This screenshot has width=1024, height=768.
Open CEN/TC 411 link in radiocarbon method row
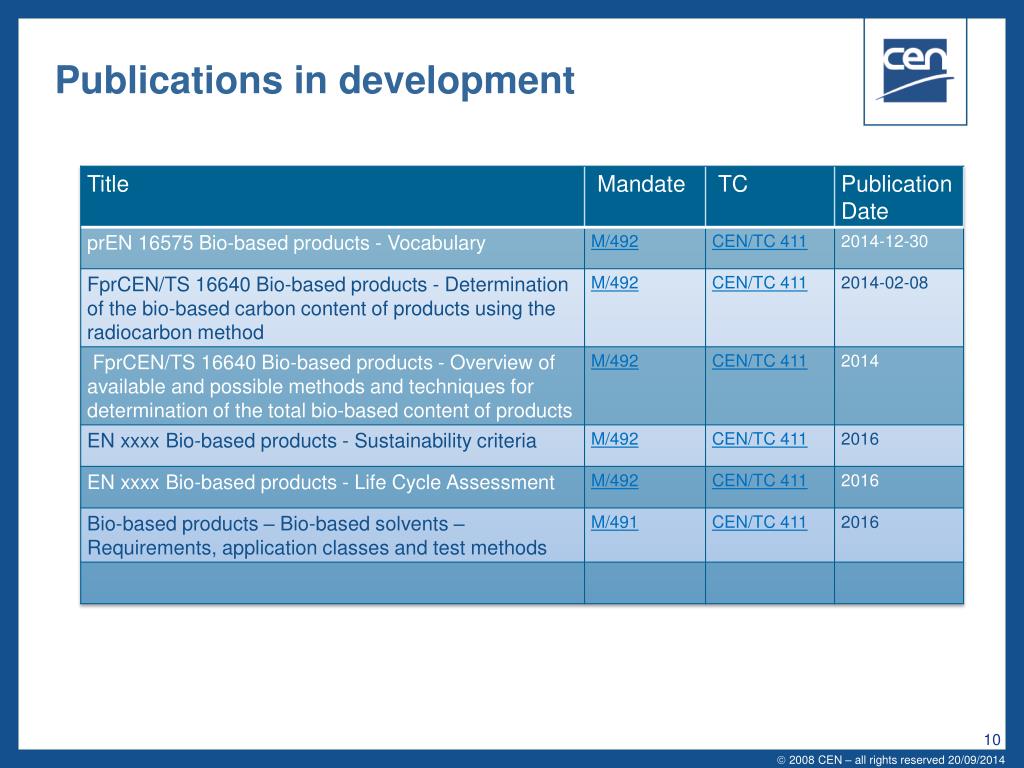[x=759, y=283]
